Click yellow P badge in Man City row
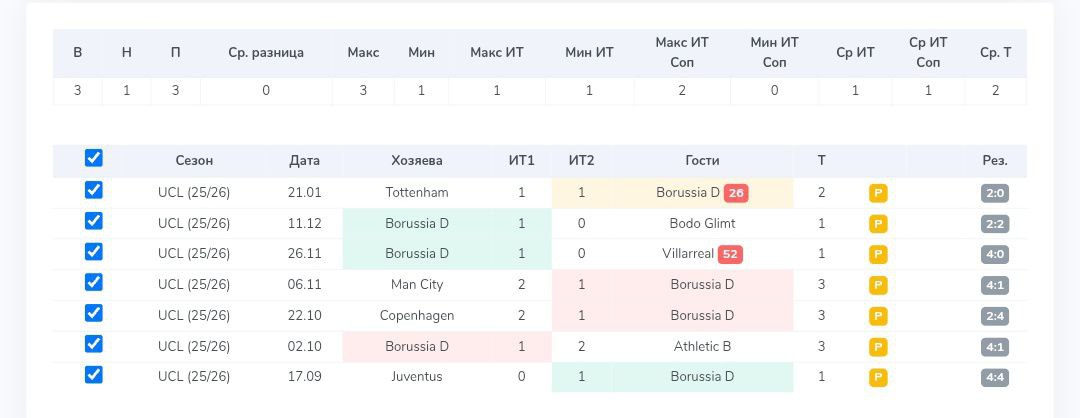The height and width of the screenshot is (418, 1080). point(878,286)
